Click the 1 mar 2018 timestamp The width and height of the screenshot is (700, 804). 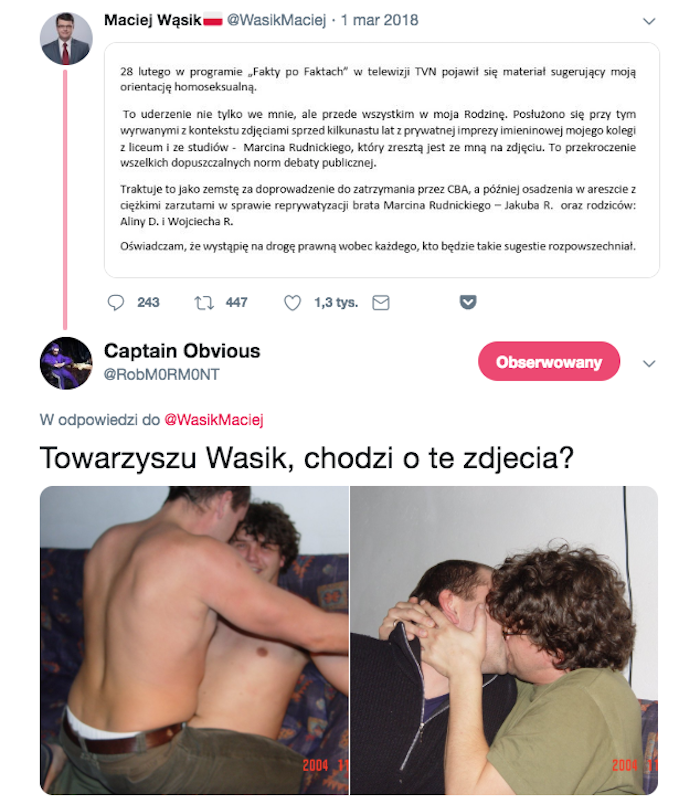379,21
